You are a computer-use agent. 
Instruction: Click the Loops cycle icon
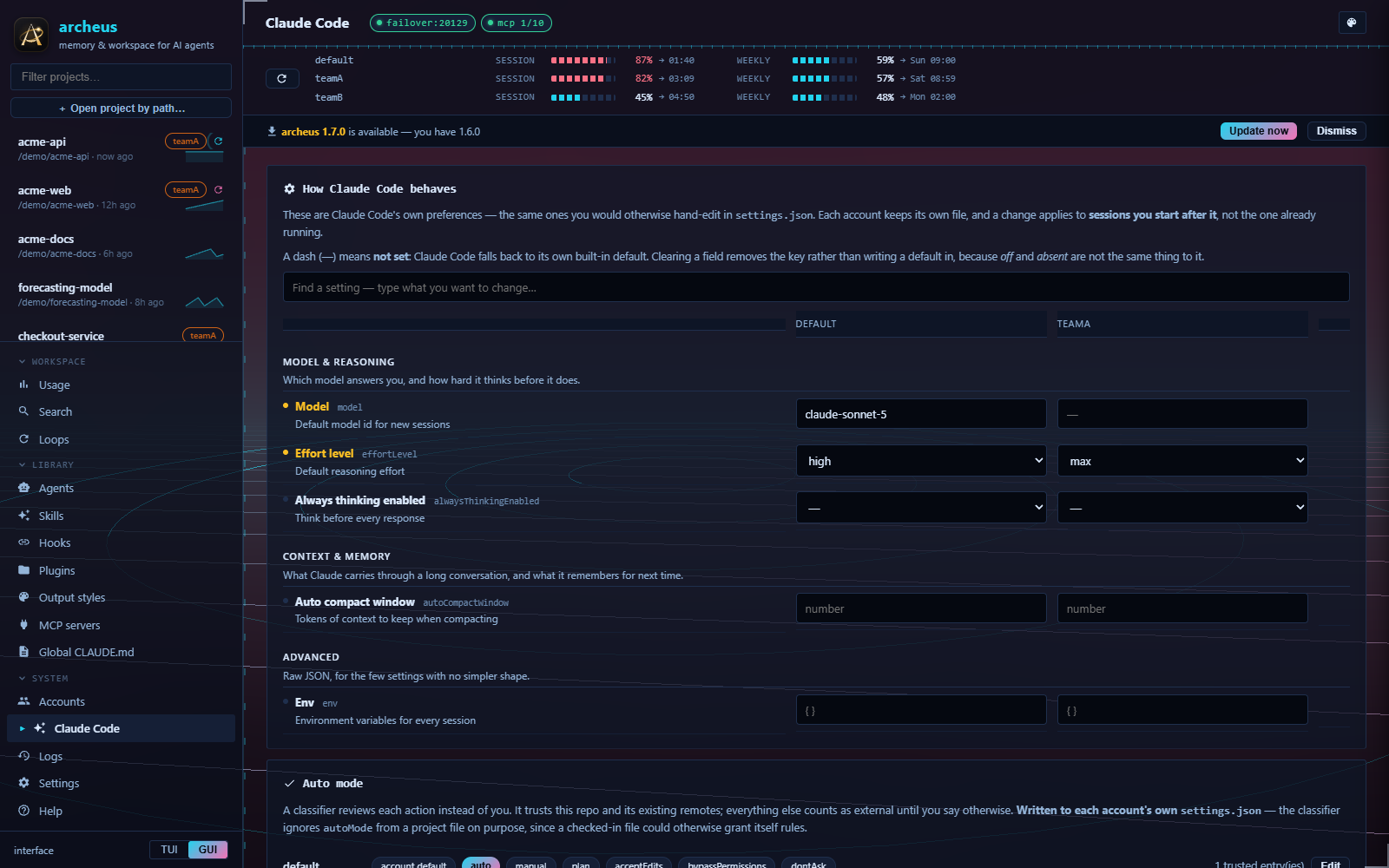(23, 439)
